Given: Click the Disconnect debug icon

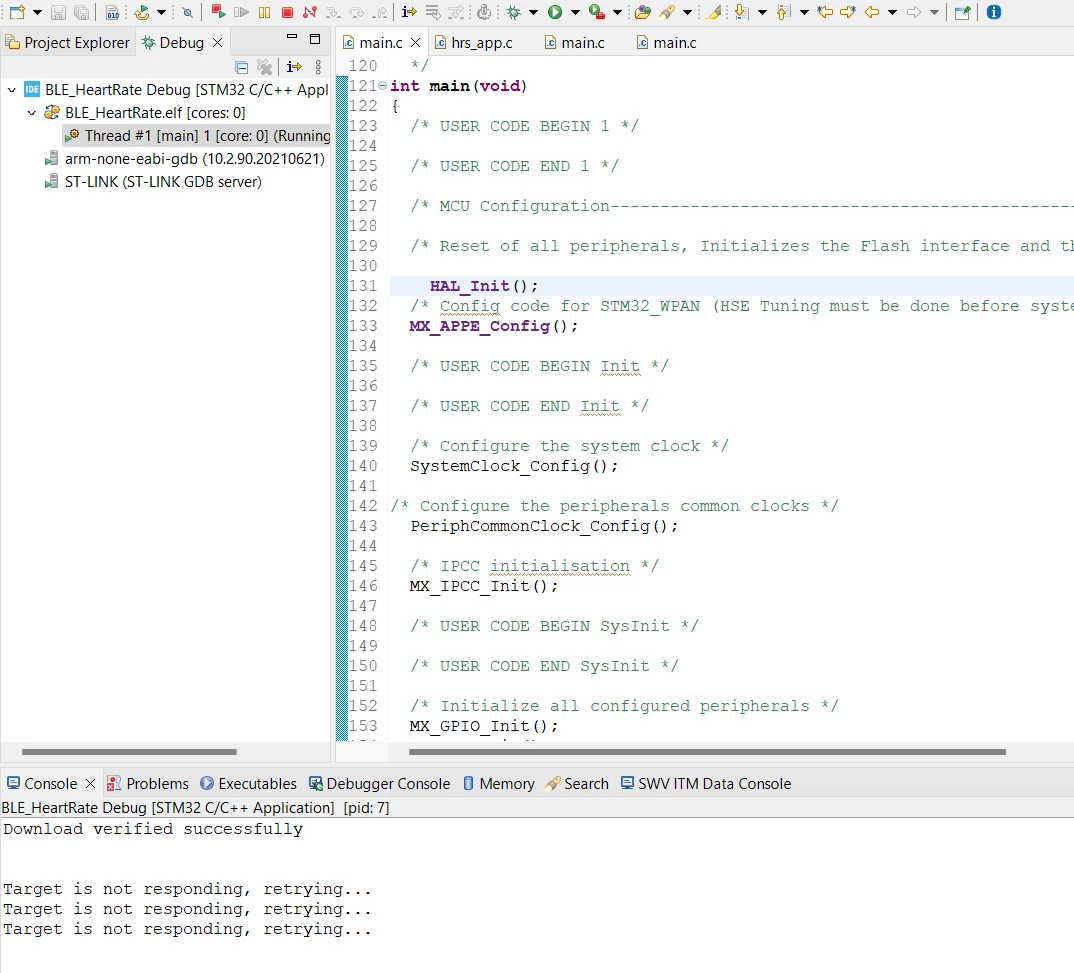Looking at the screenshot, I should coord(310,12).
